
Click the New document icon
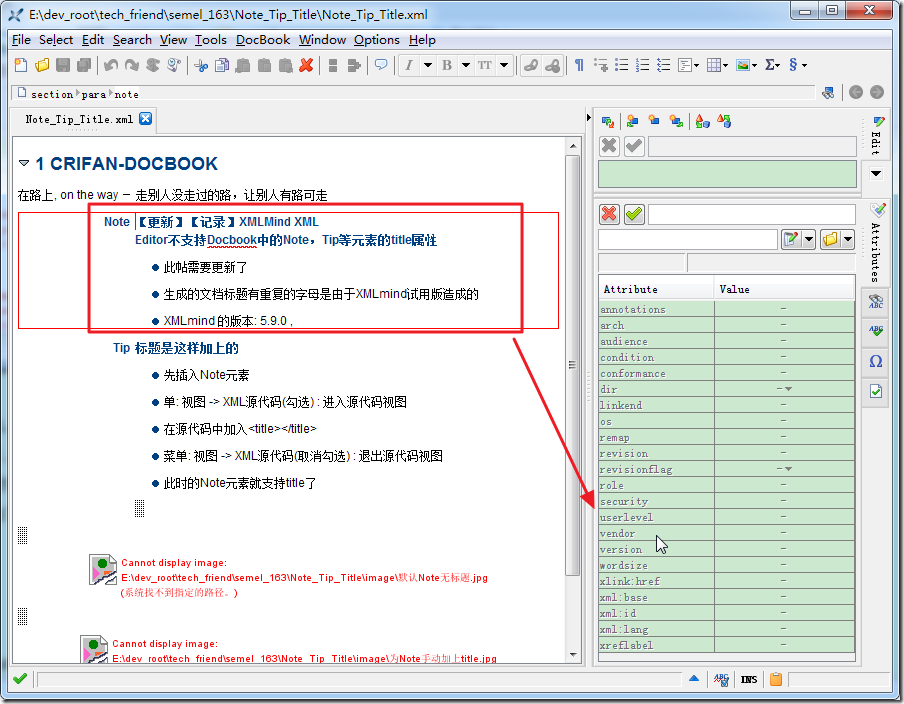click(21, 65)
